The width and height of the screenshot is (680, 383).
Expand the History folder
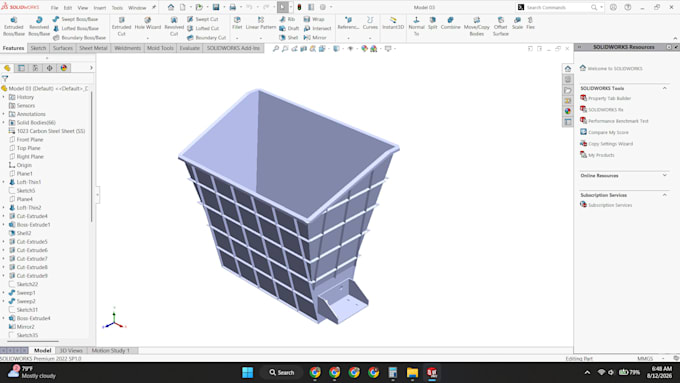click(3, 97)
